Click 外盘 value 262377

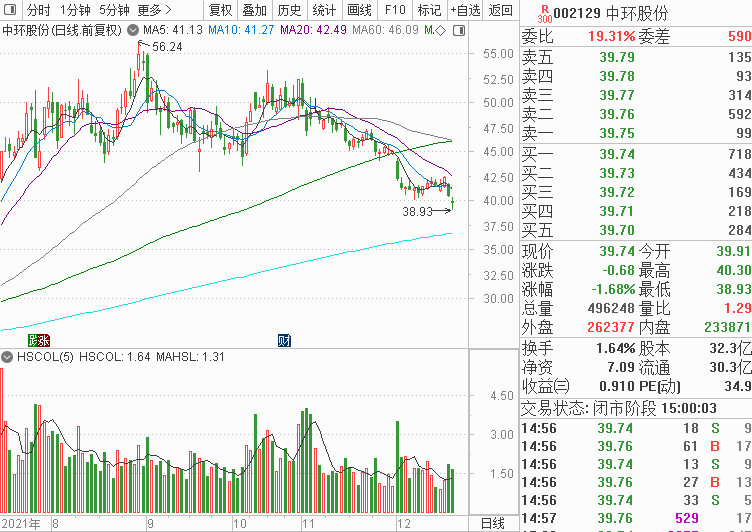pos(611,328)
